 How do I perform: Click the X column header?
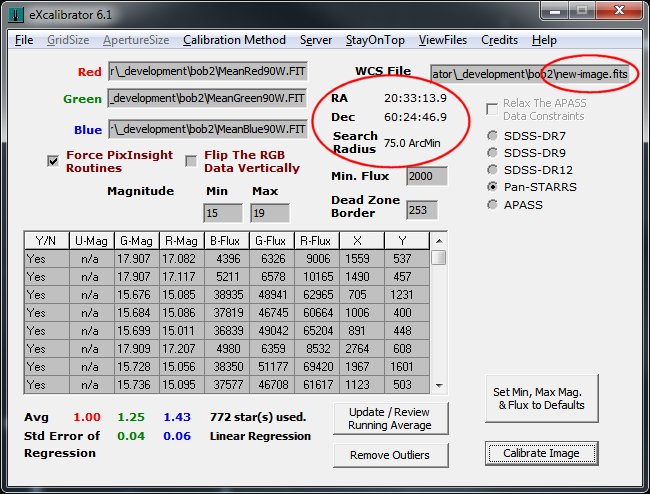coord(361,241)
